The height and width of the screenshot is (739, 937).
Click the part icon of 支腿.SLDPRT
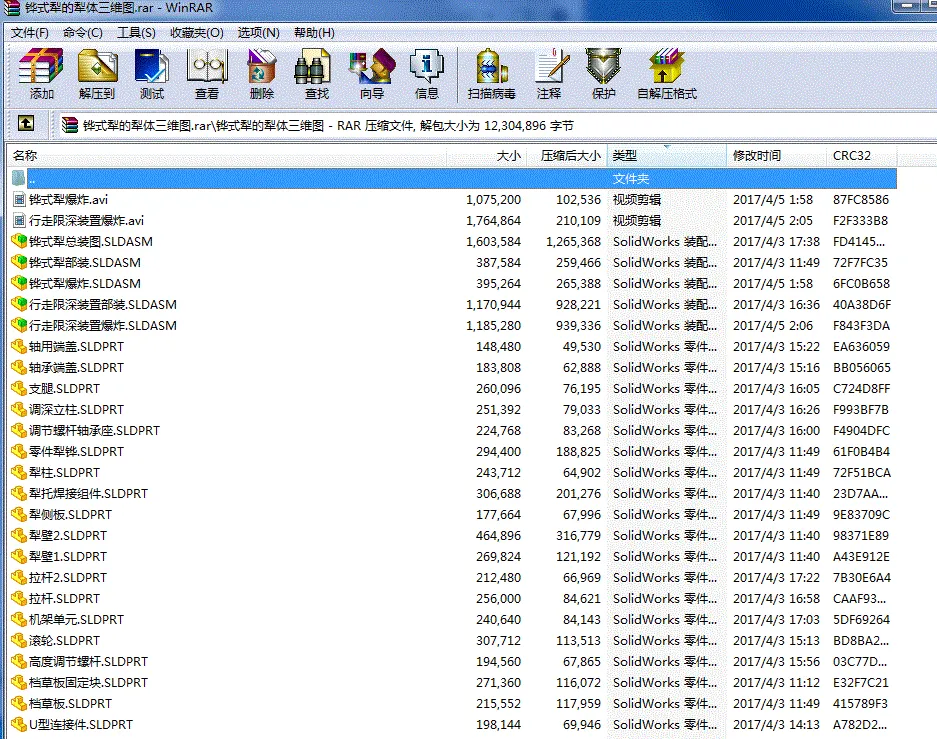19,388
